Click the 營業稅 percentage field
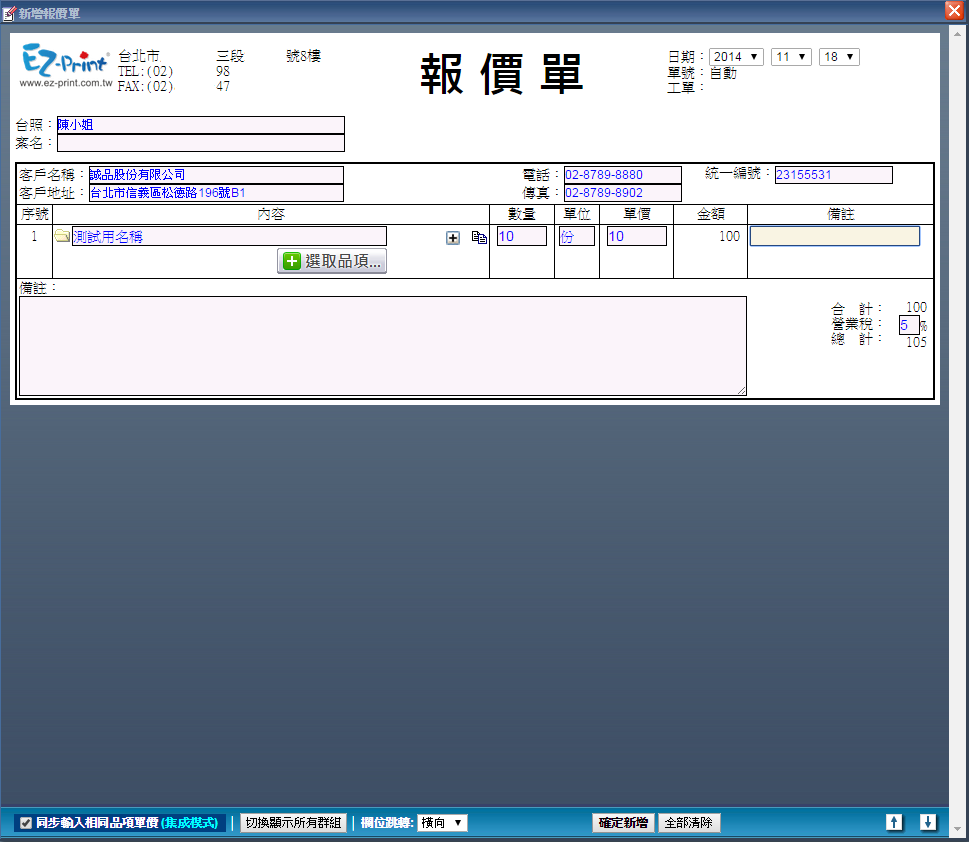The height and width of the screenshot is (842, 969). coord(908,325)
